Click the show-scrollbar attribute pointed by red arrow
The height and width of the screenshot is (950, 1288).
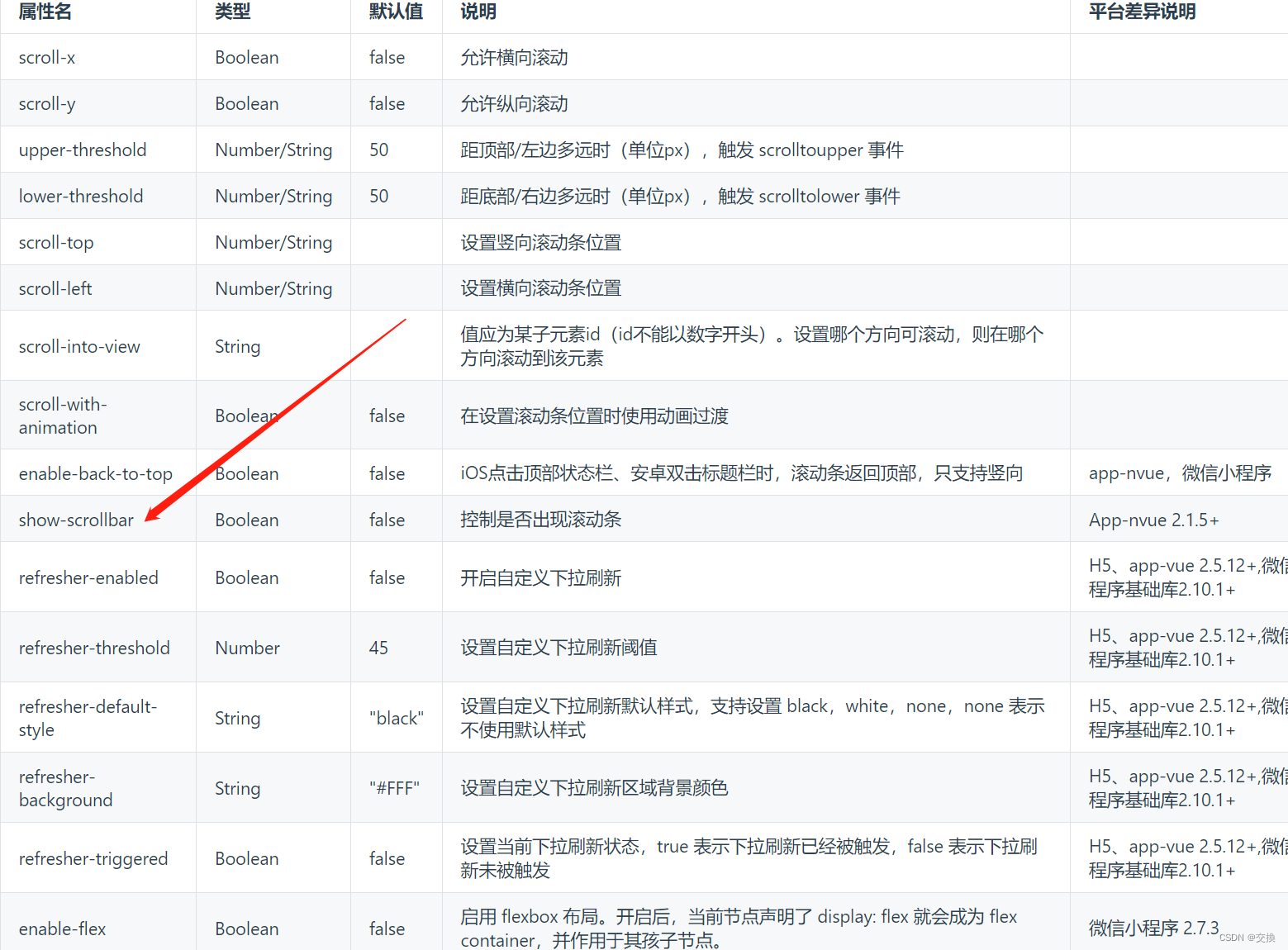pos(76,520)
